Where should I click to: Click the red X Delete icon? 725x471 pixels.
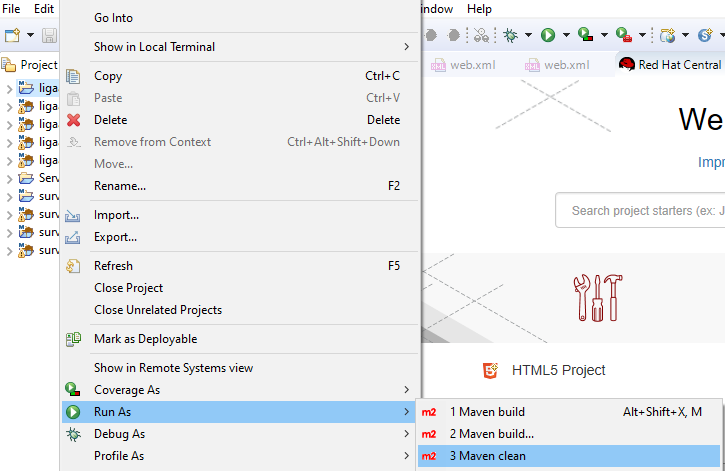(73, 120)
